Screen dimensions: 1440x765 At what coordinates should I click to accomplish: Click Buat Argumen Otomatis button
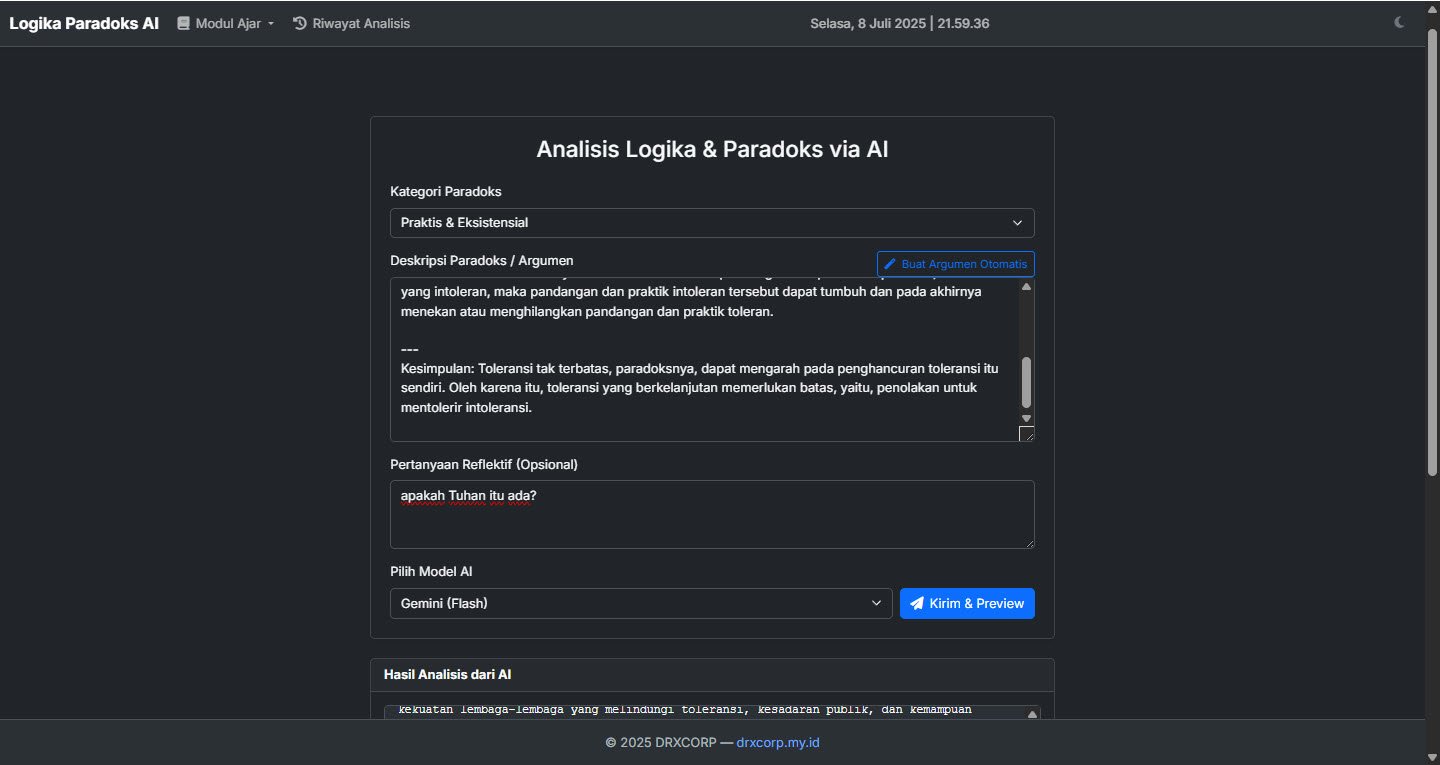956,264
